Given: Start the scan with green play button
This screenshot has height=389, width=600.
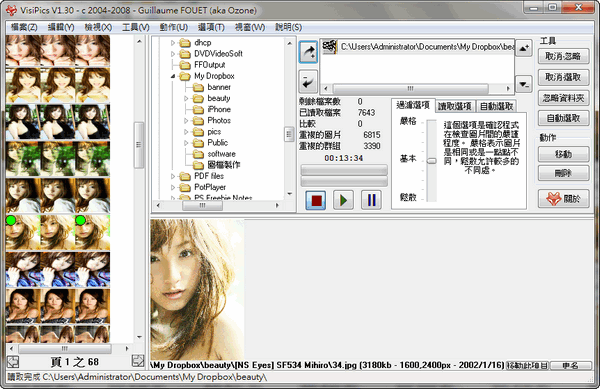Looking at the screenshot, I should [343, 200].
